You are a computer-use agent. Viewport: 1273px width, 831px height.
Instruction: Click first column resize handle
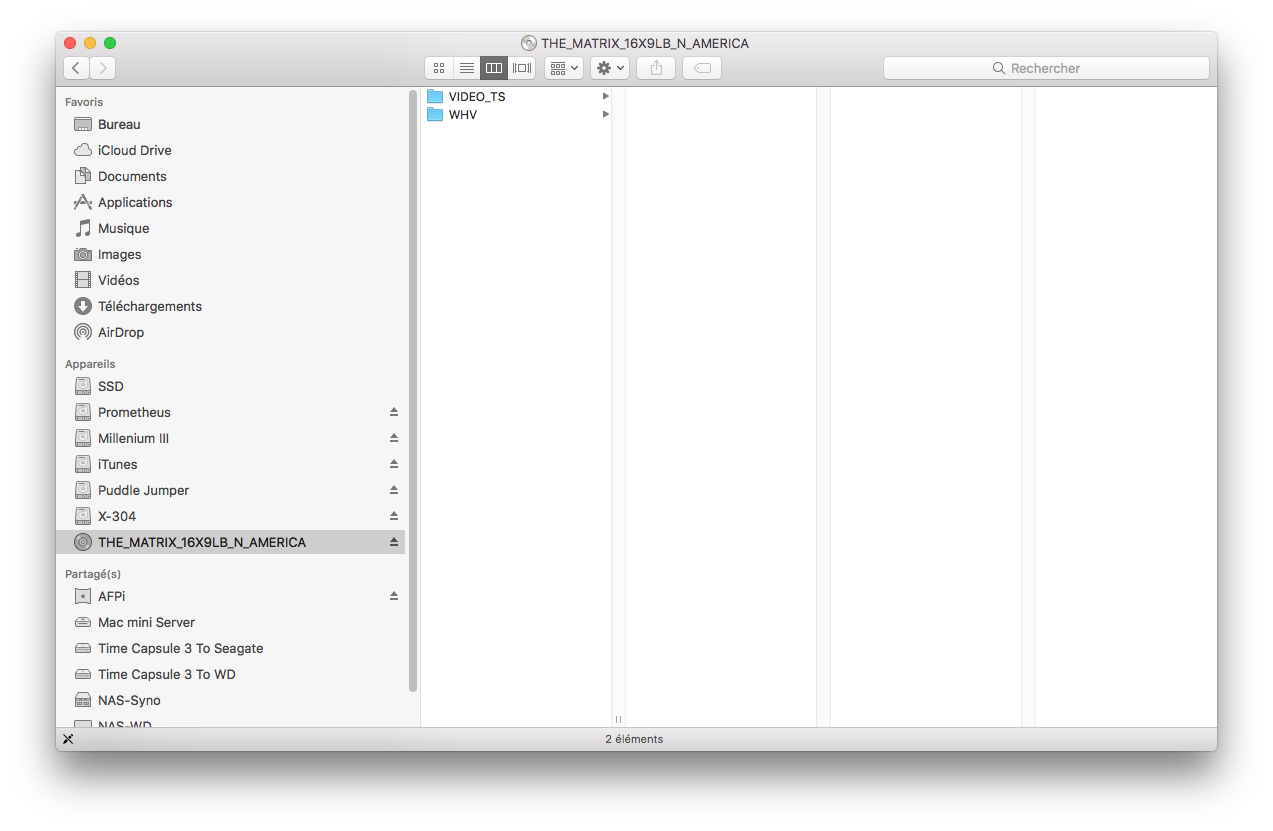click(x=618, y=719)
